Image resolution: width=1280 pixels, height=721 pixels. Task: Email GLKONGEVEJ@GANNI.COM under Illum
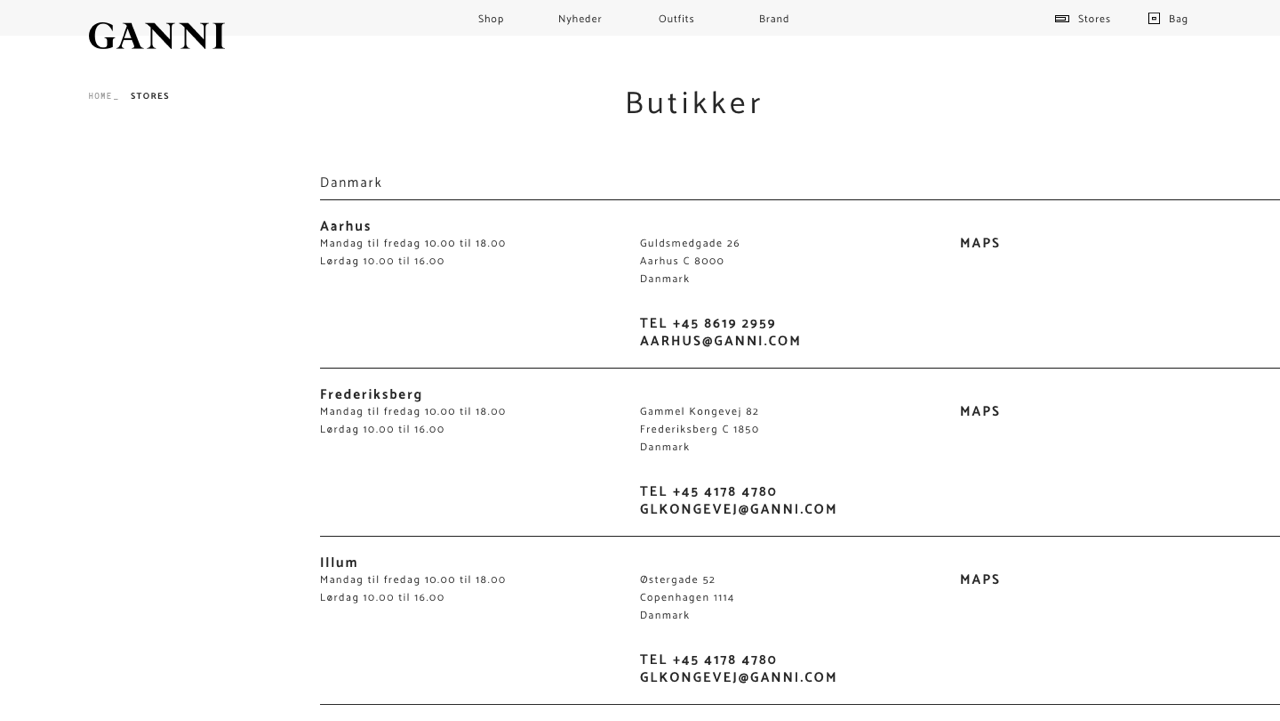tap(738, 677)
